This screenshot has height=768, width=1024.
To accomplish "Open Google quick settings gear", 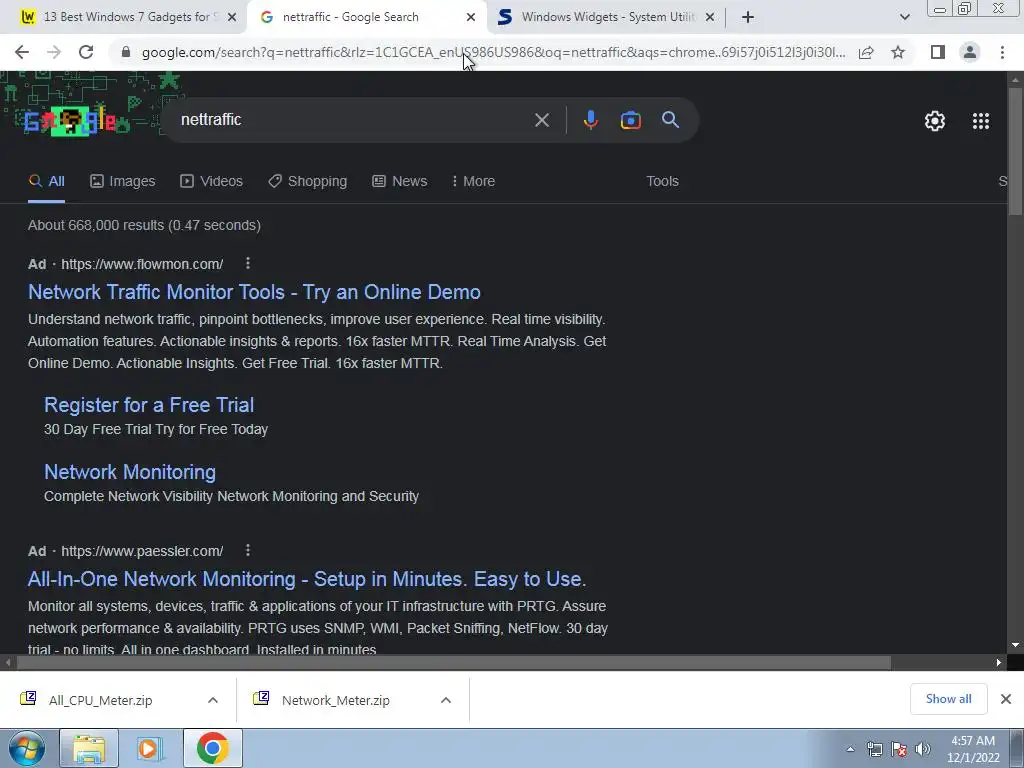I will (935, 121).
